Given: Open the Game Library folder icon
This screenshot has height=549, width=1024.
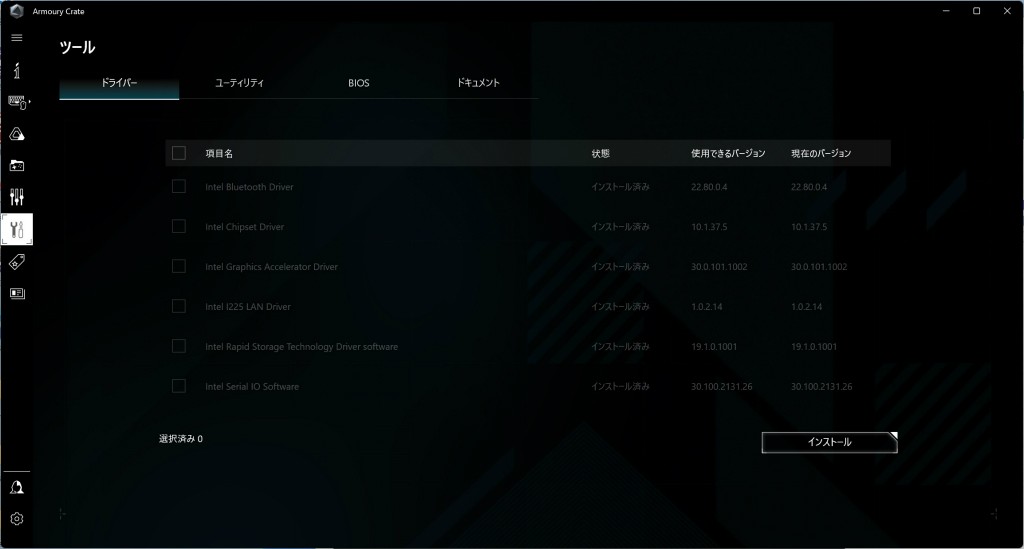Looking at the screenshot, I should click(17, 166).
